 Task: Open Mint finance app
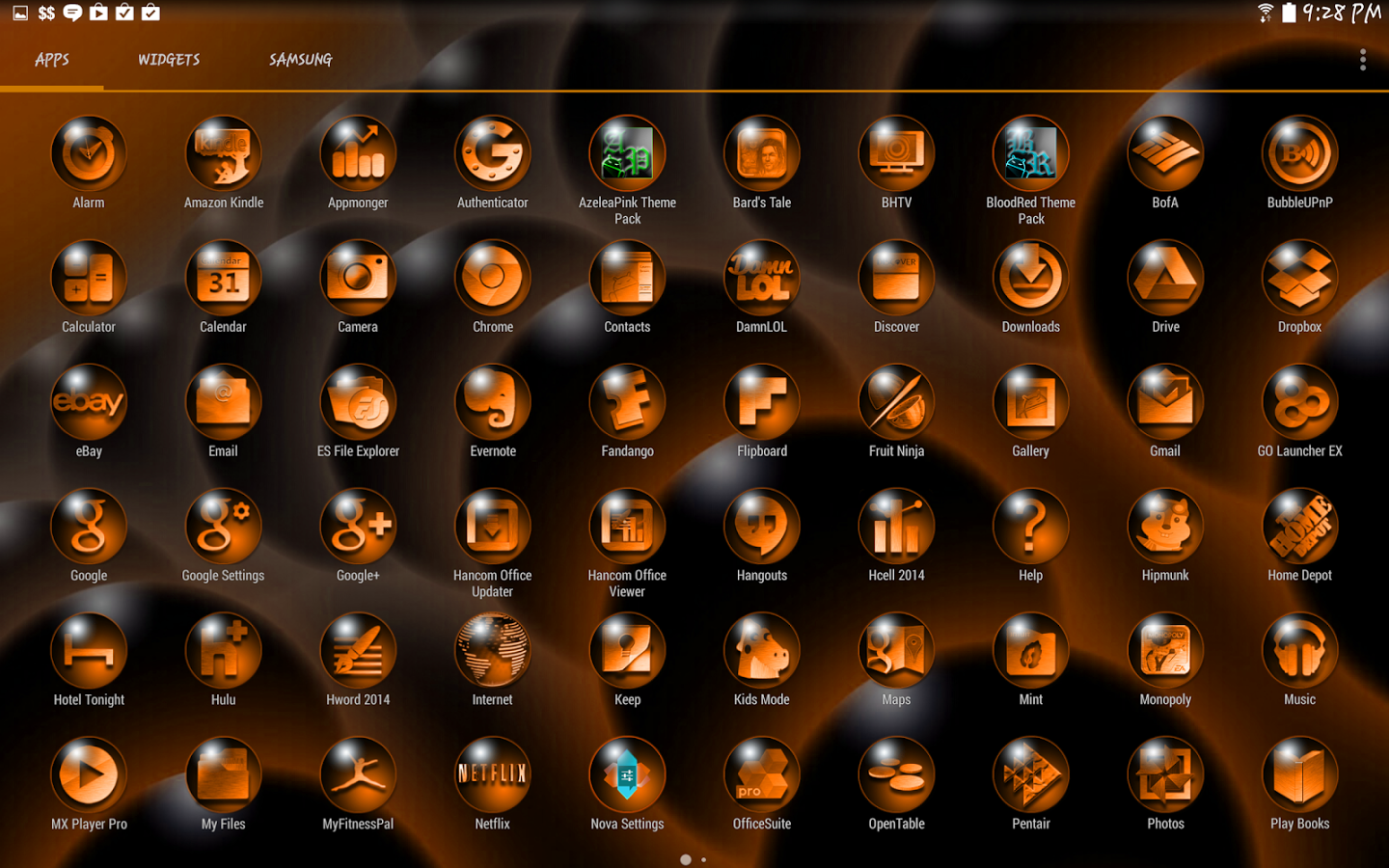pos(1031,651)
